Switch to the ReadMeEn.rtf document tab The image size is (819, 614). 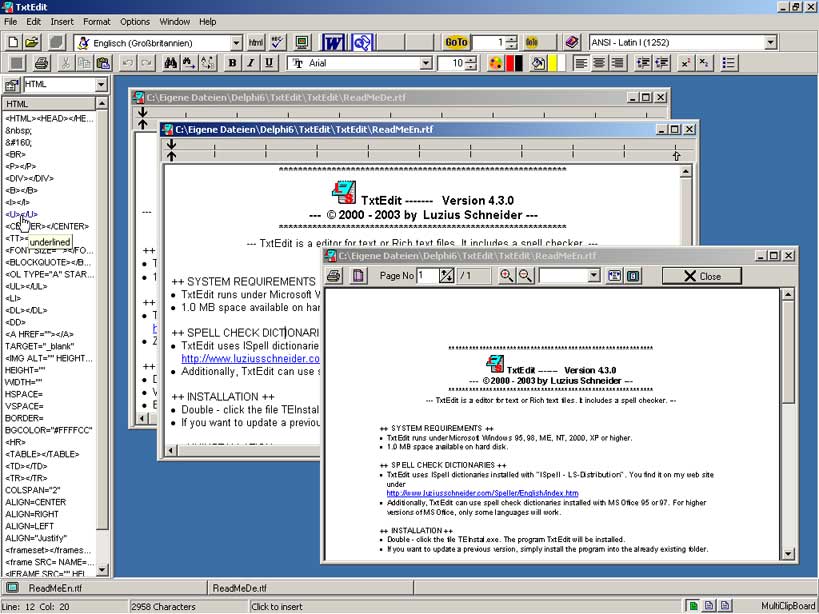point(104,588)
